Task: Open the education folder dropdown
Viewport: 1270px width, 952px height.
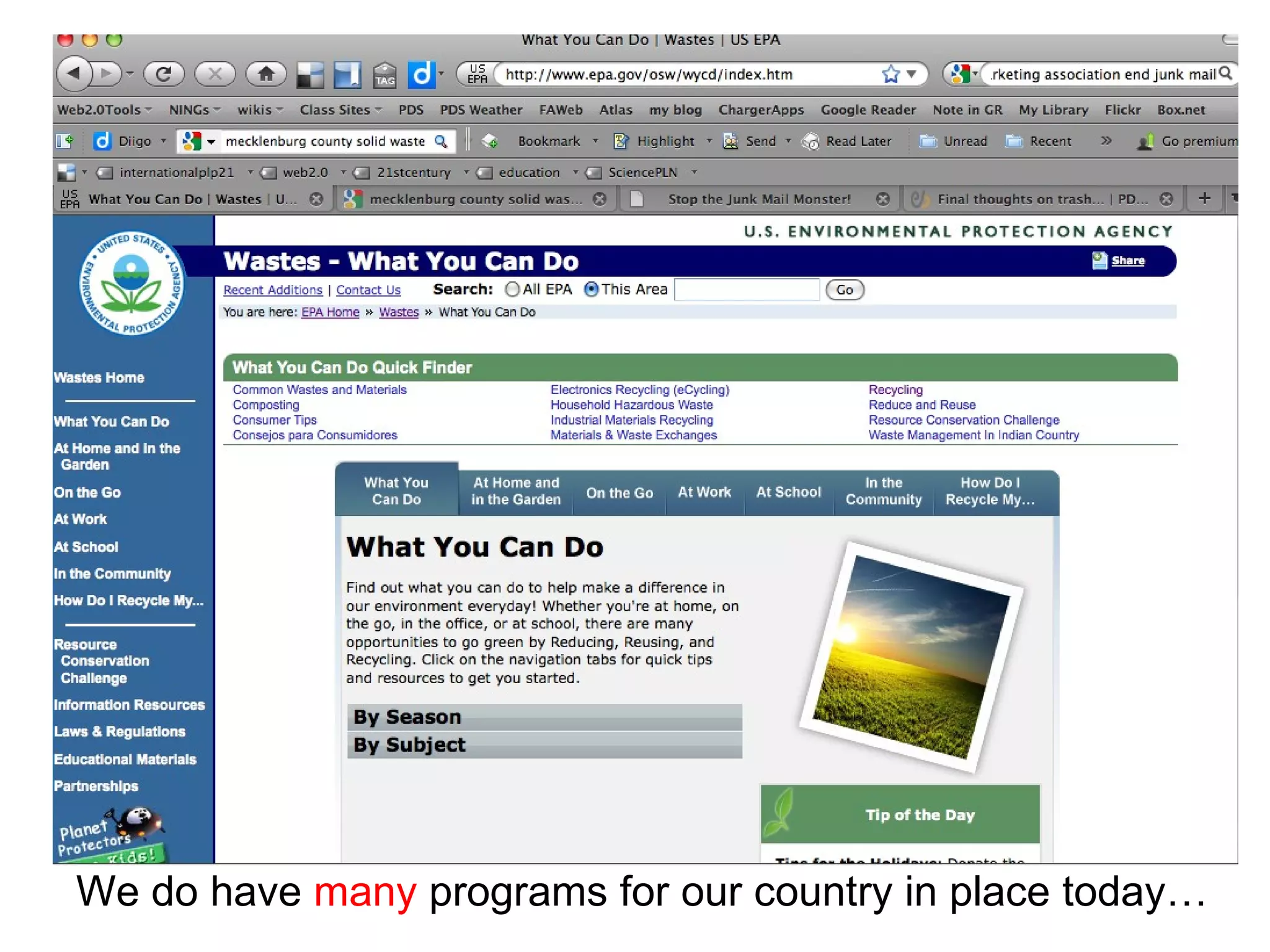Action: [x=575, y=172]
